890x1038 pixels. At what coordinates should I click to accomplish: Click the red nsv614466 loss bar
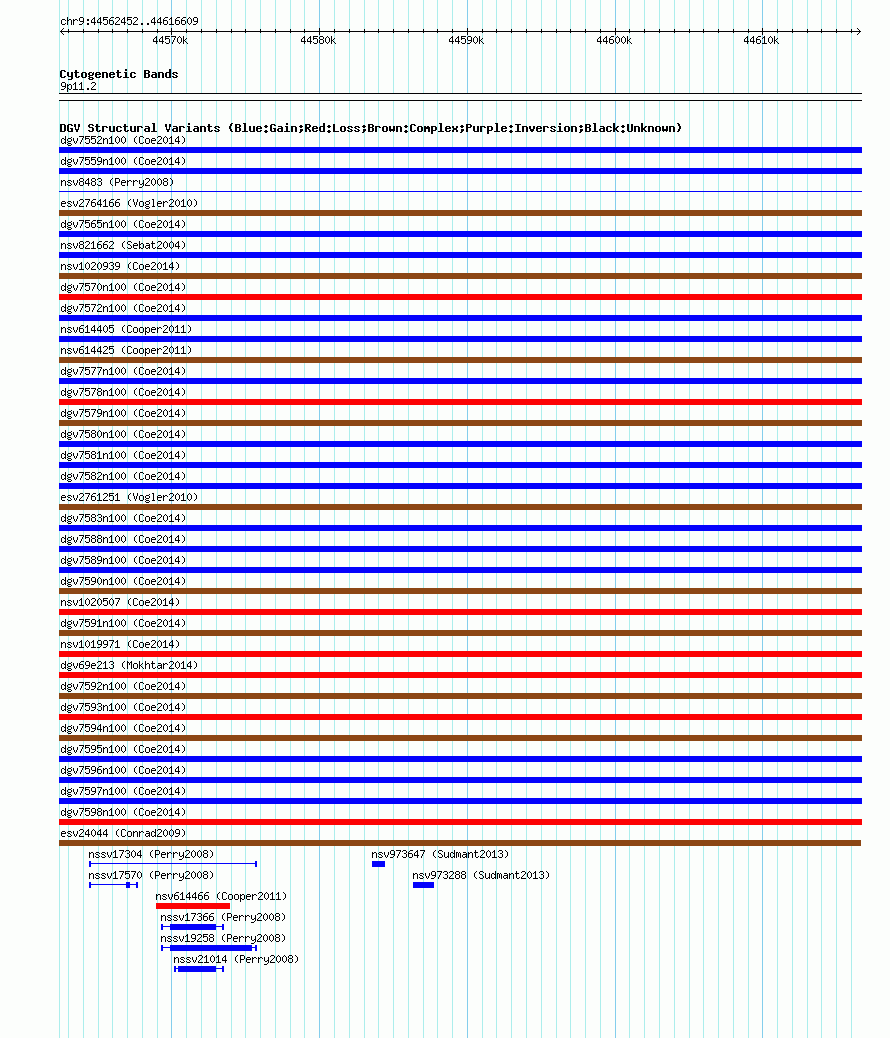coord(193,906)
